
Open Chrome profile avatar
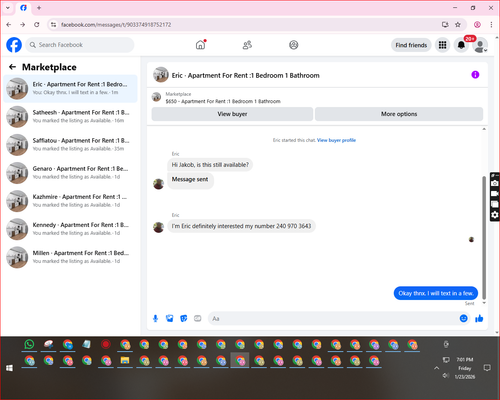point(477,25)
